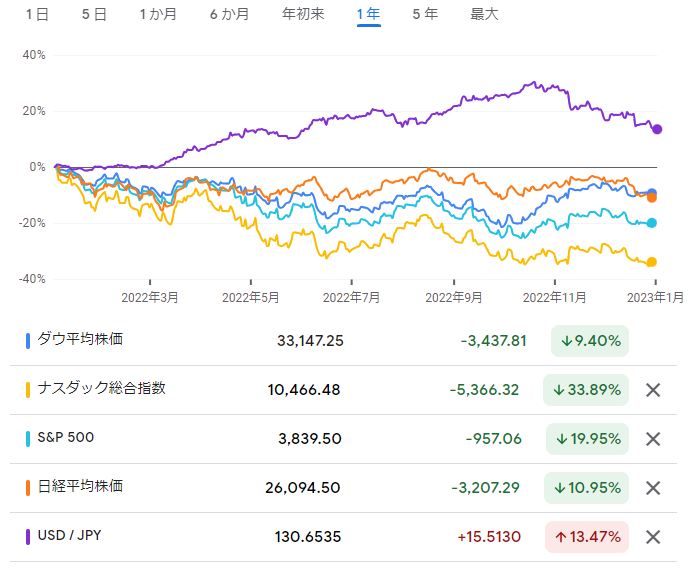Viewport: 695px width, 569px height.
Task: Choose the 年初来 range tab
Action: click(303, 14)
